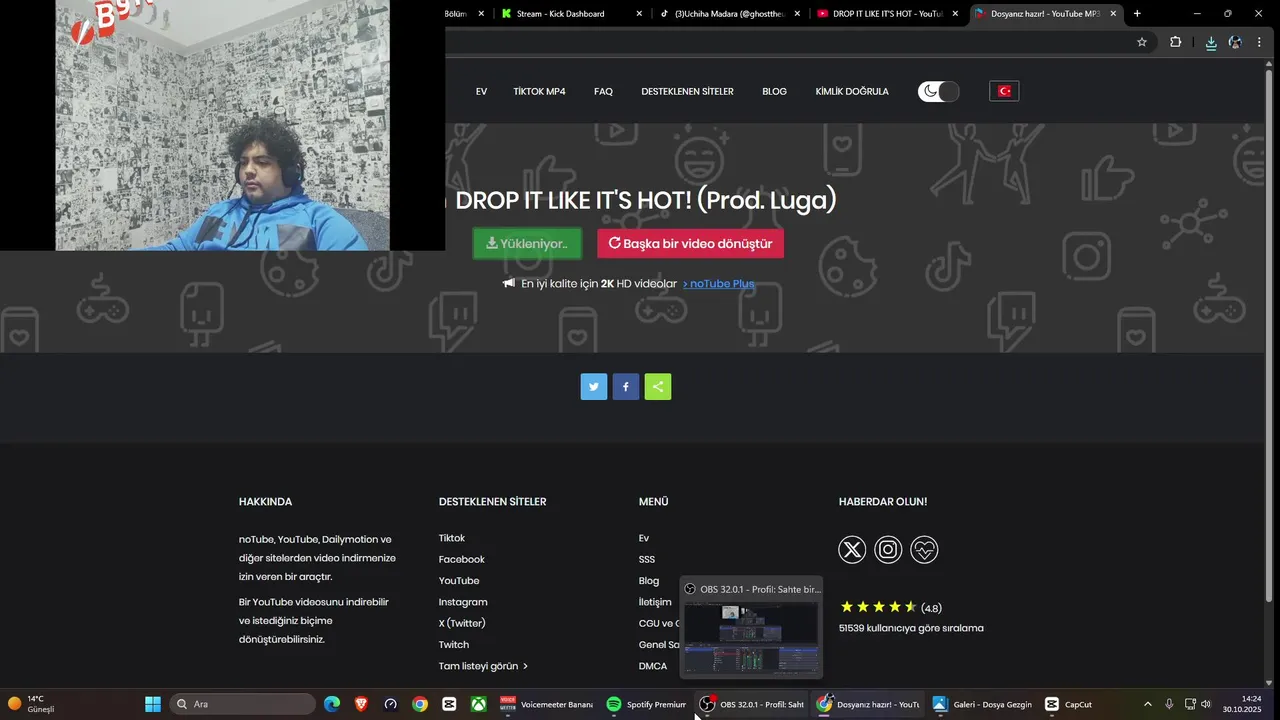Open Brave browser from the taskbar
This screenshot has height=720, width=1280.
coord(361,704)
